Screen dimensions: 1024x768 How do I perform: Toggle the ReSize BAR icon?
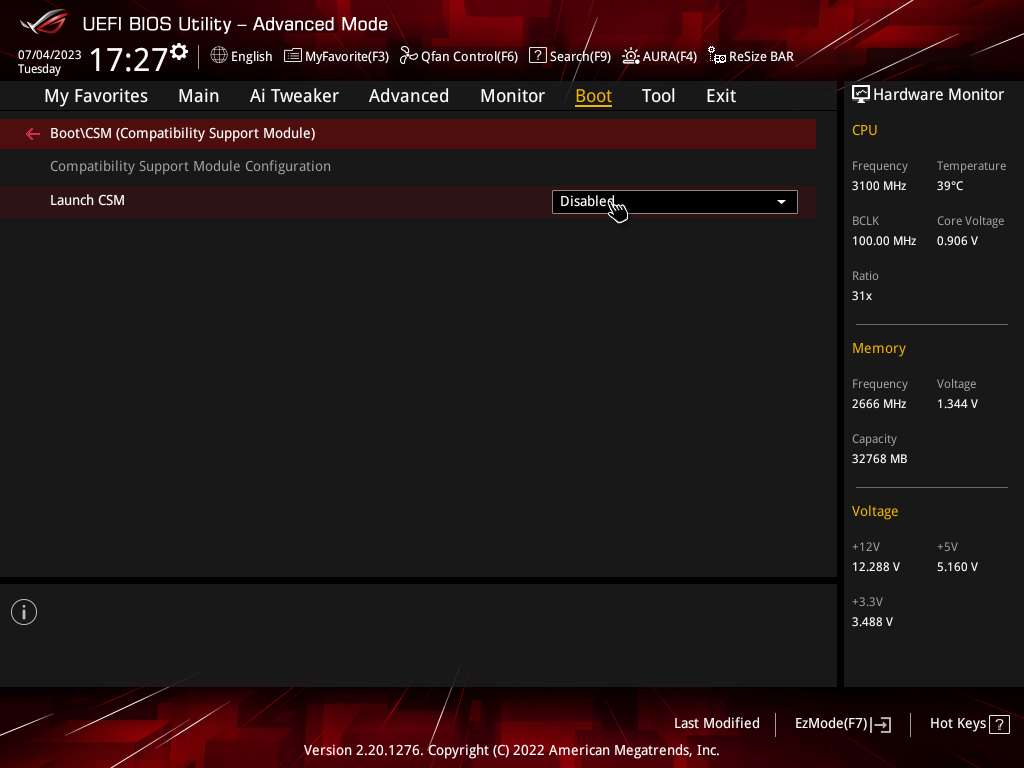pos(716,56)
